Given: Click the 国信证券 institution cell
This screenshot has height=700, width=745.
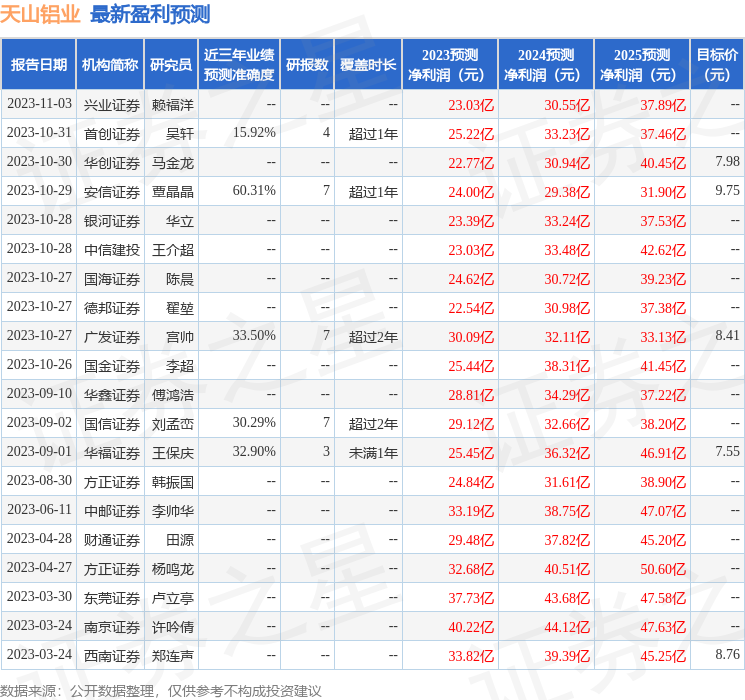Looking at the screenshot, I should [112, 424].
